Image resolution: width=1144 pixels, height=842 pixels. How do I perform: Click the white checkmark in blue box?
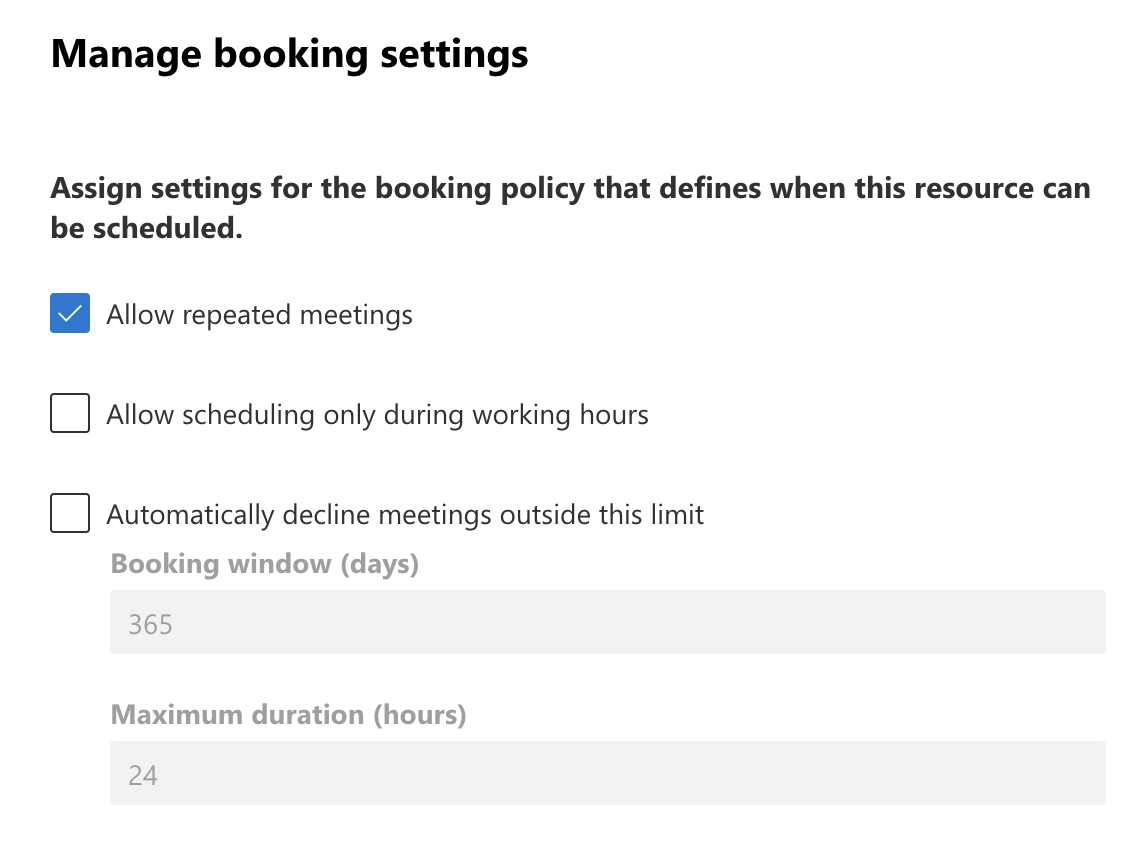[x=70, y=314]
